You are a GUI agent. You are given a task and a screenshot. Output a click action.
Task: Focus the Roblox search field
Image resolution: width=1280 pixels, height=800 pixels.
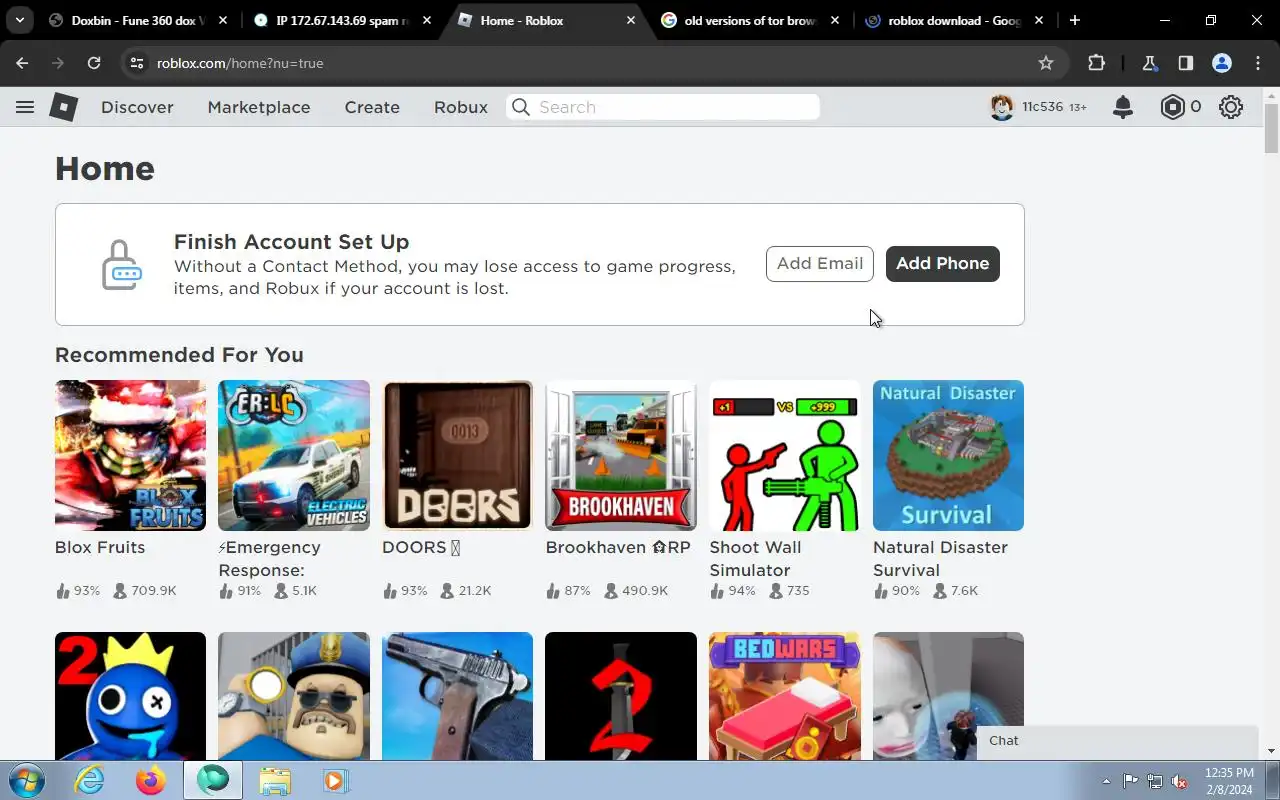coord(663,107)
